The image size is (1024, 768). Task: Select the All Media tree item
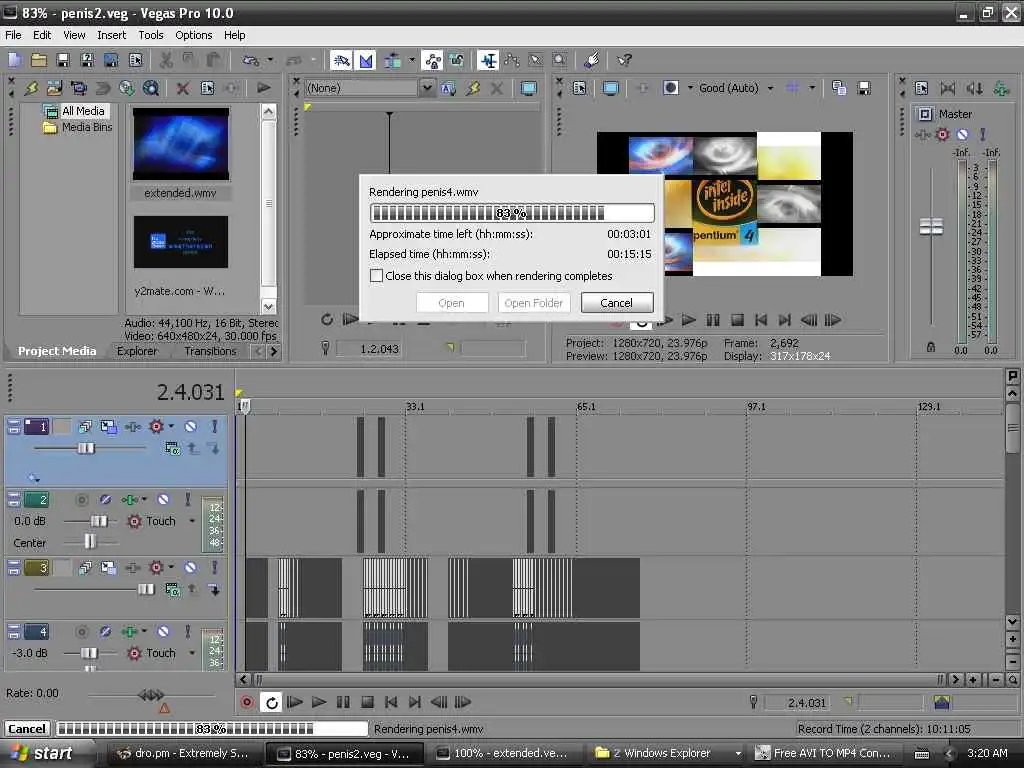(83, 111)
